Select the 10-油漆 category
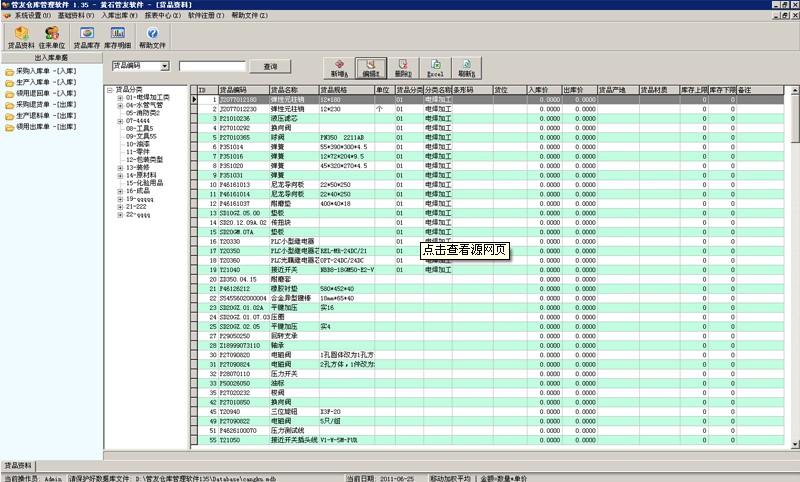The image size is (800, 482). click(x=138, y=144)
